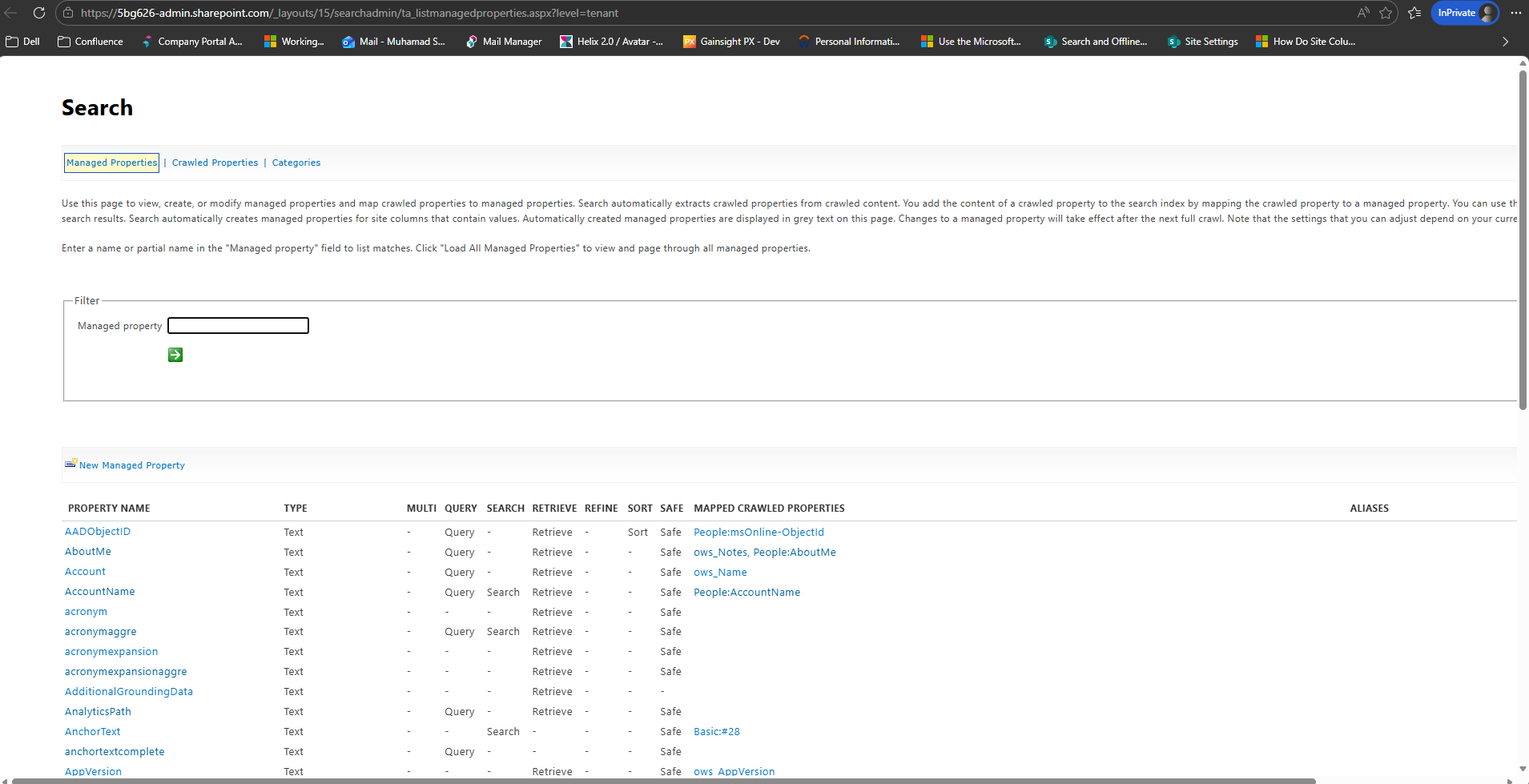Click the ALIASES column header
This screenshot has width=1529, height=784.
(x=1370, y=509)
